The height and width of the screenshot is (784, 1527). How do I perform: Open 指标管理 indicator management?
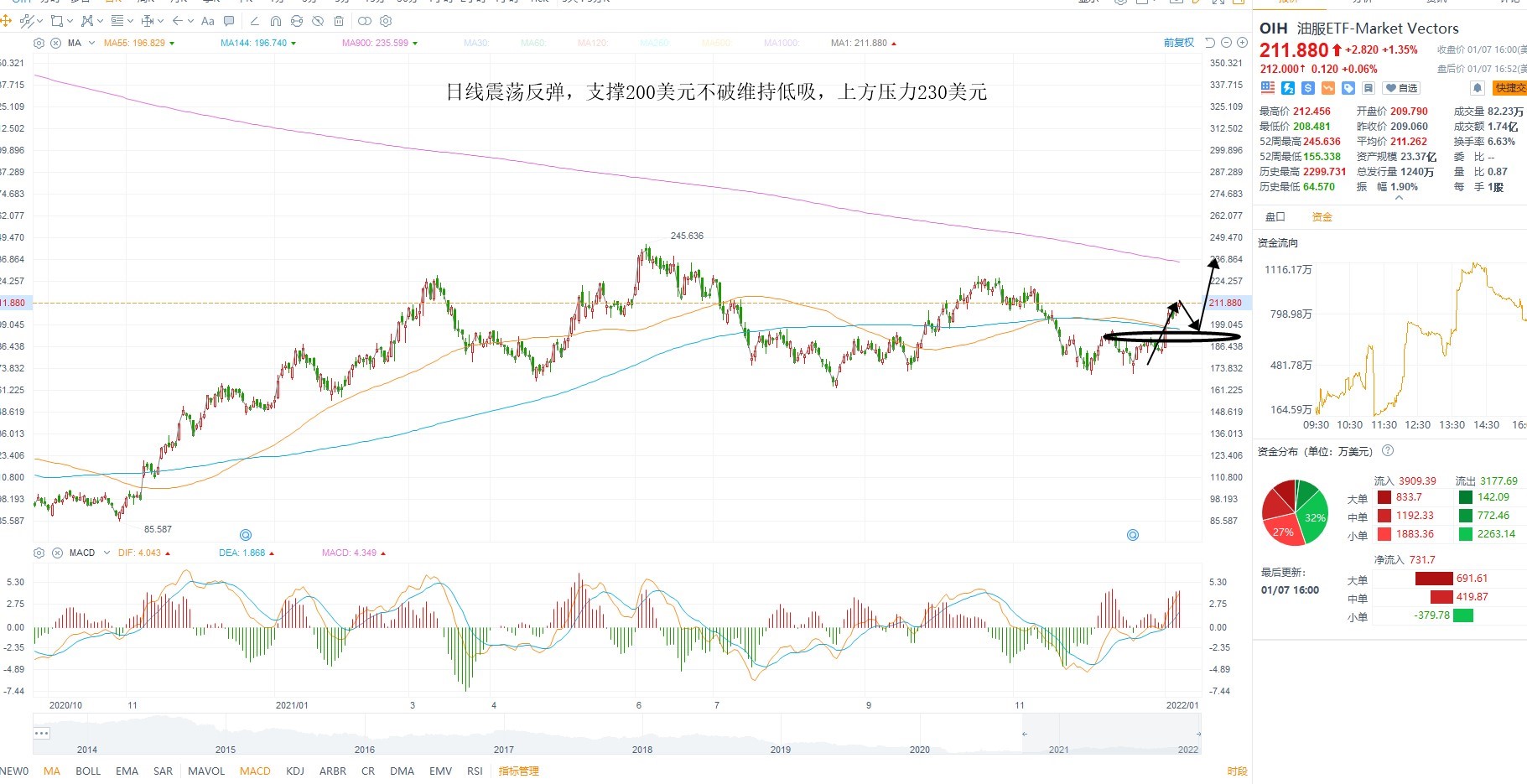coord(519,771)
